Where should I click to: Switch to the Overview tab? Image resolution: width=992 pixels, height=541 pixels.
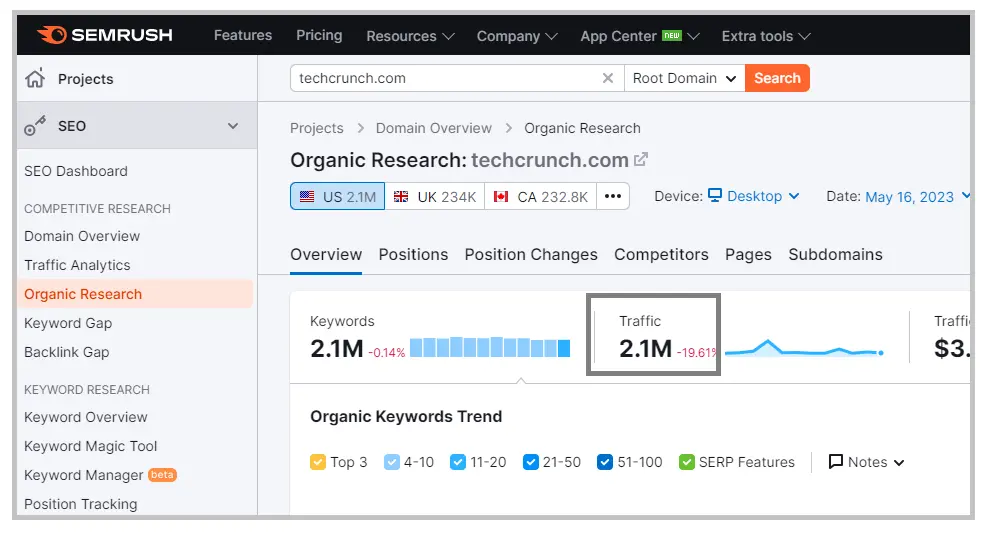pyautogui.click(x=326, y=254)
